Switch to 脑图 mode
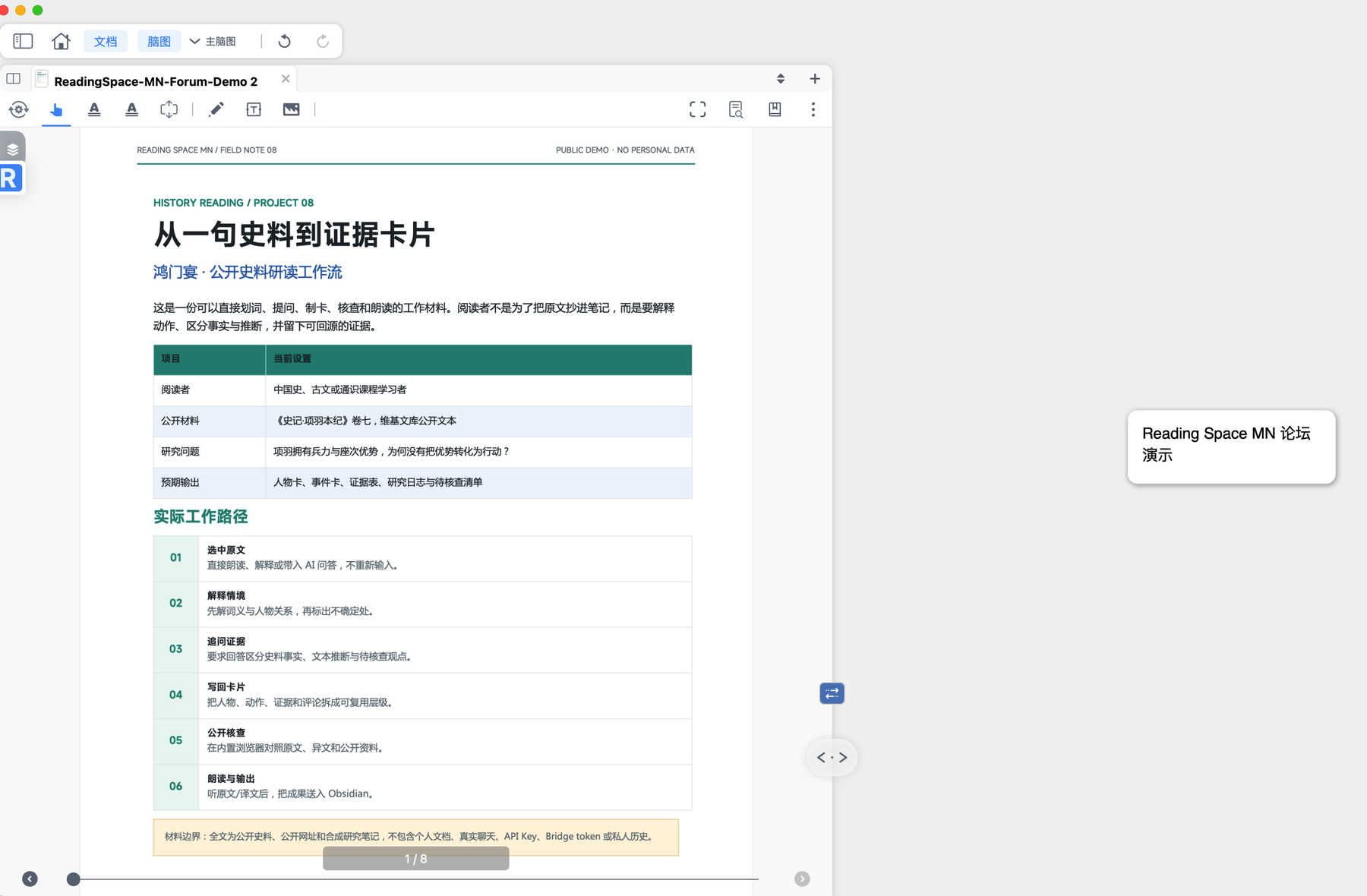 click(x=159, y=41)
